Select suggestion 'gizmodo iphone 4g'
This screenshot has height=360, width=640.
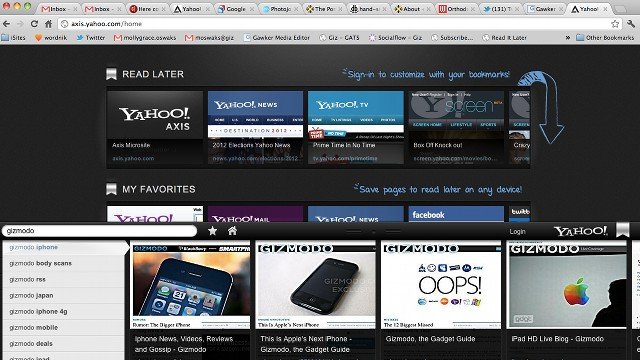tap(63, 311)
